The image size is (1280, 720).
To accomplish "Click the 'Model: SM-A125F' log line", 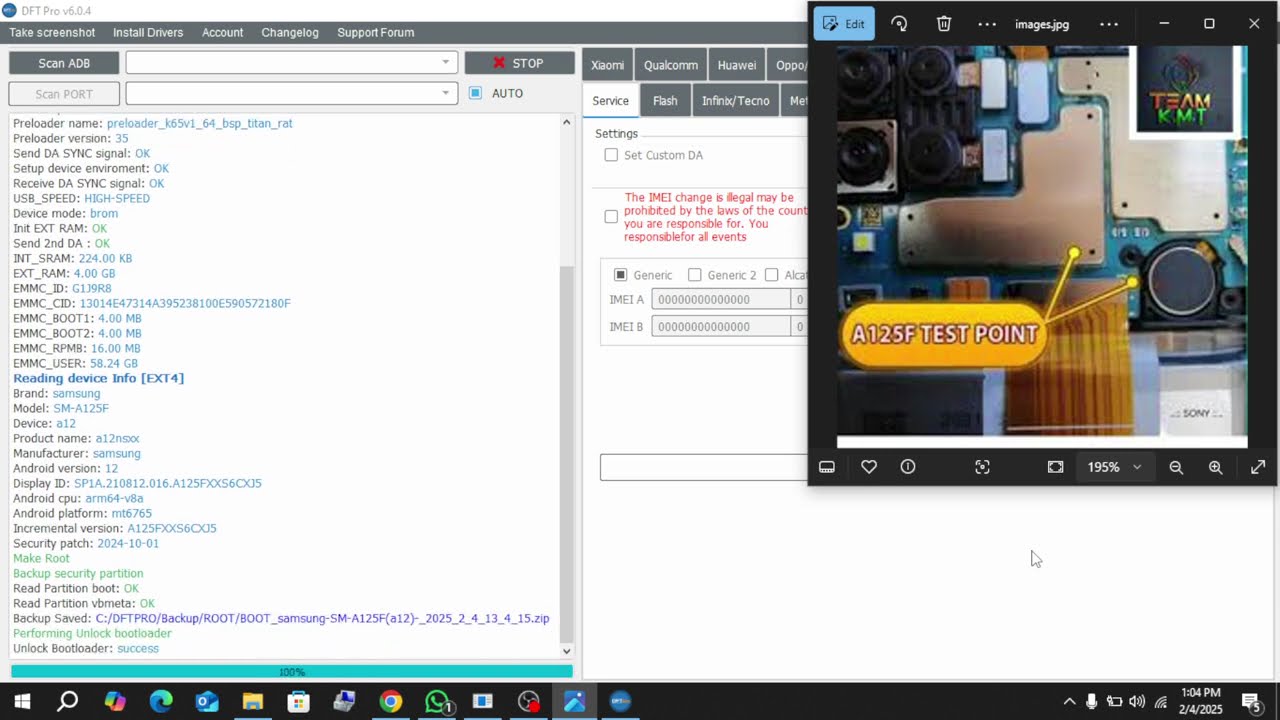I will click(x=61, y=408).
